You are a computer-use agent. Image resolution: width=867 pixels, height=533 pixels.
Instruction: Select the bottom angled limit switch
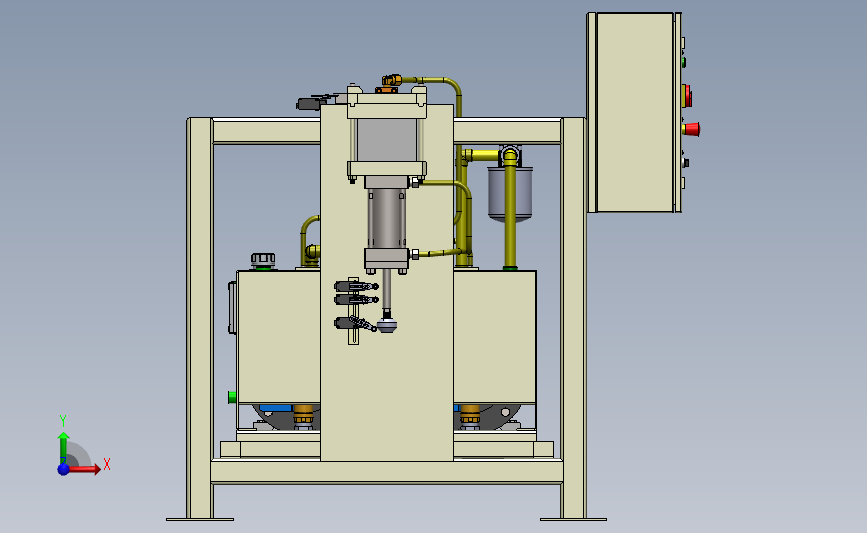coord(355,323)
